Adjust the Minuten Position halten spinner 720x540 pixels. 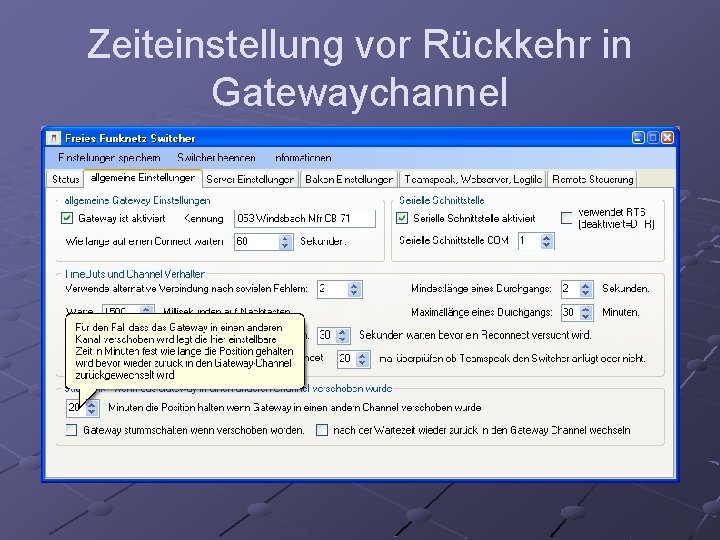click(91, 408)
